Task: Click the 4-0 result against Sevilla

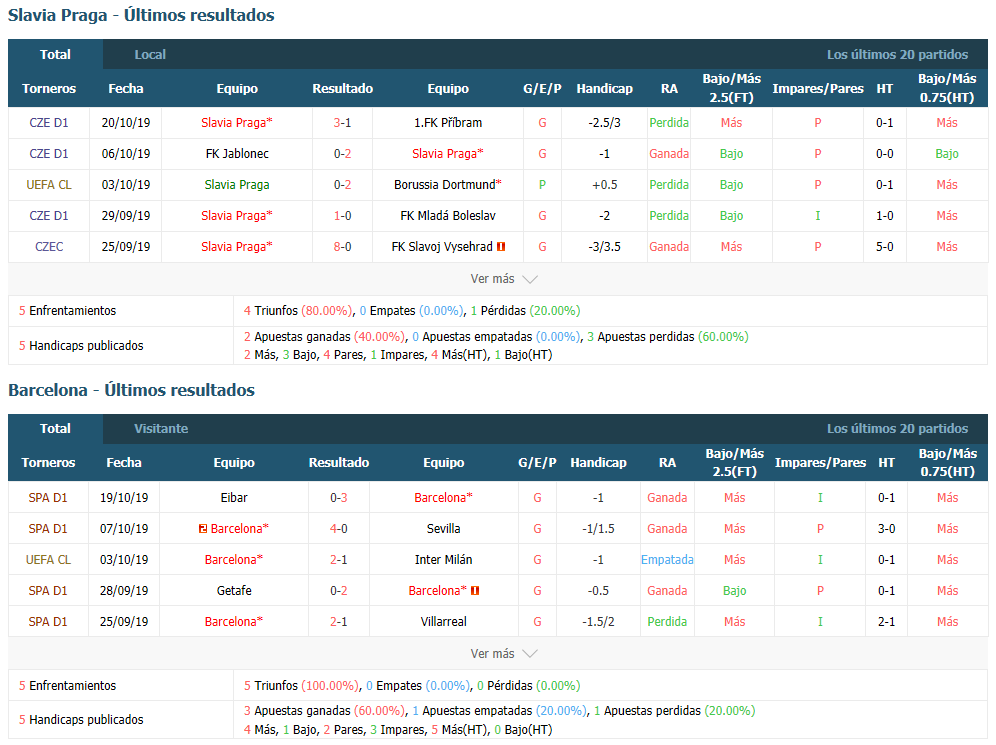Action: click(x=339, y=528)
